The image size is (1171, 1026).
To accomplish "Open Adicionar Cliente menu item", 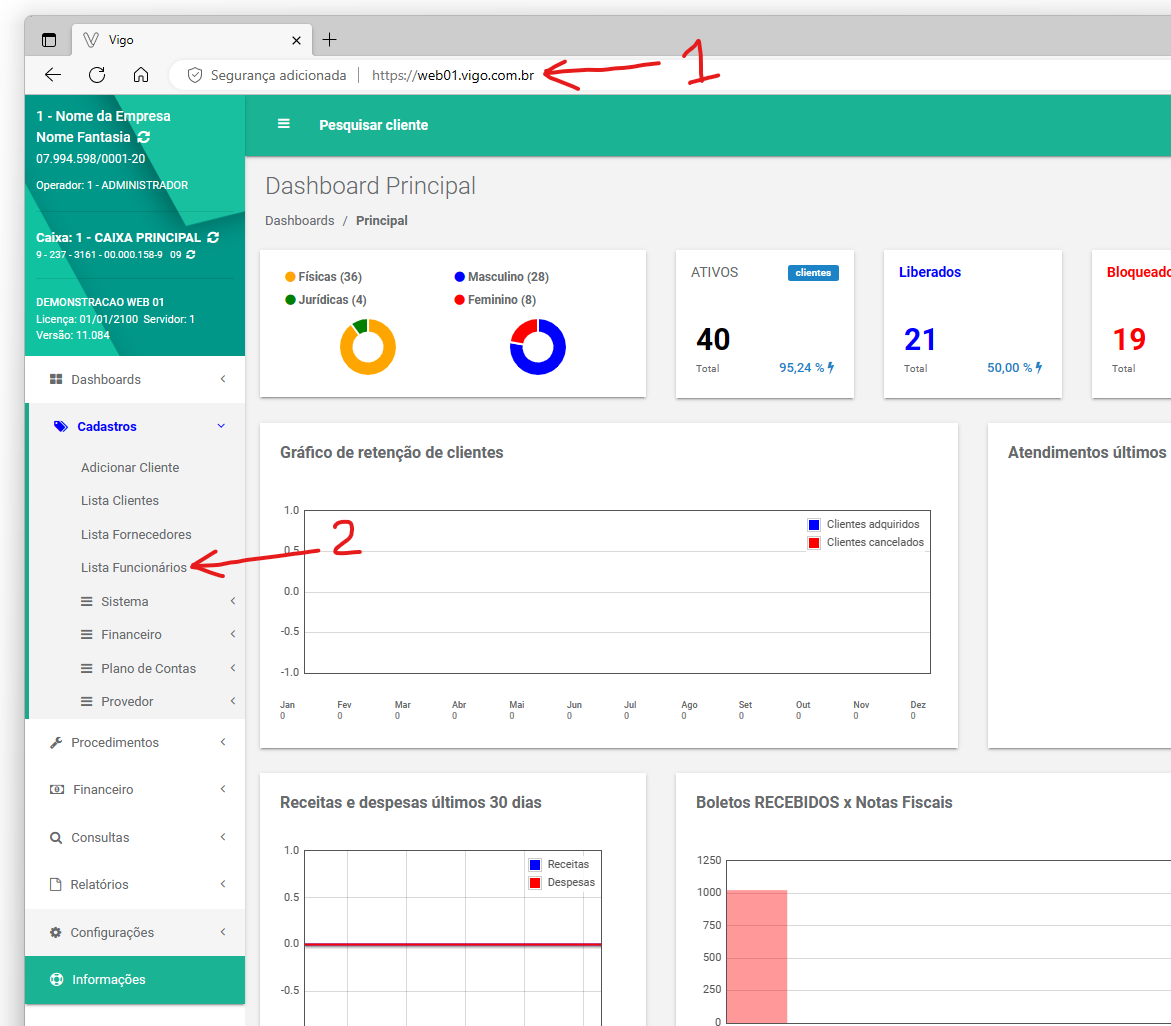I will [x=130, y=467].
